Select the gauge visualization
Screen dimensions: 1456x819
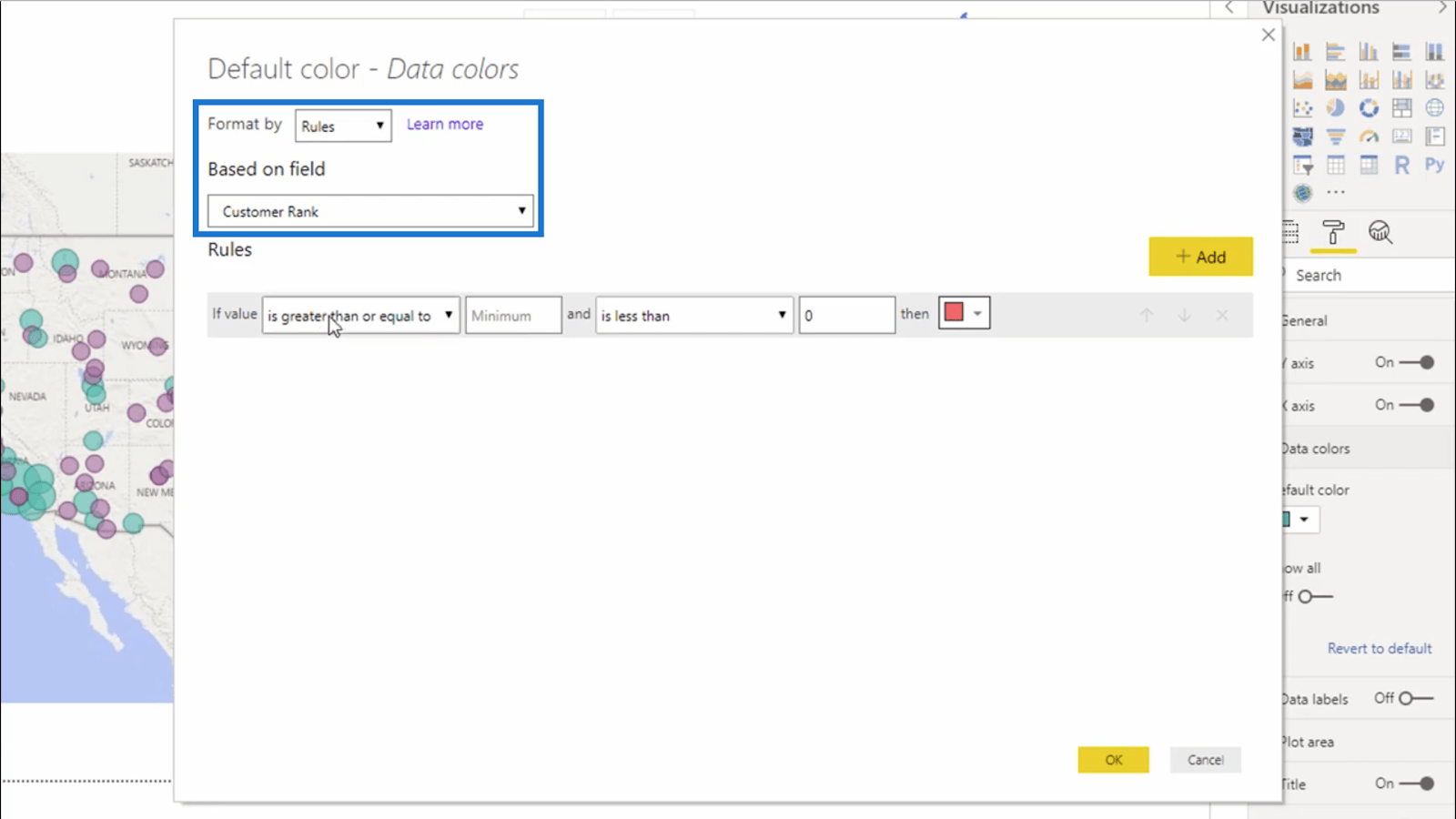click(x=1368, y=136)
